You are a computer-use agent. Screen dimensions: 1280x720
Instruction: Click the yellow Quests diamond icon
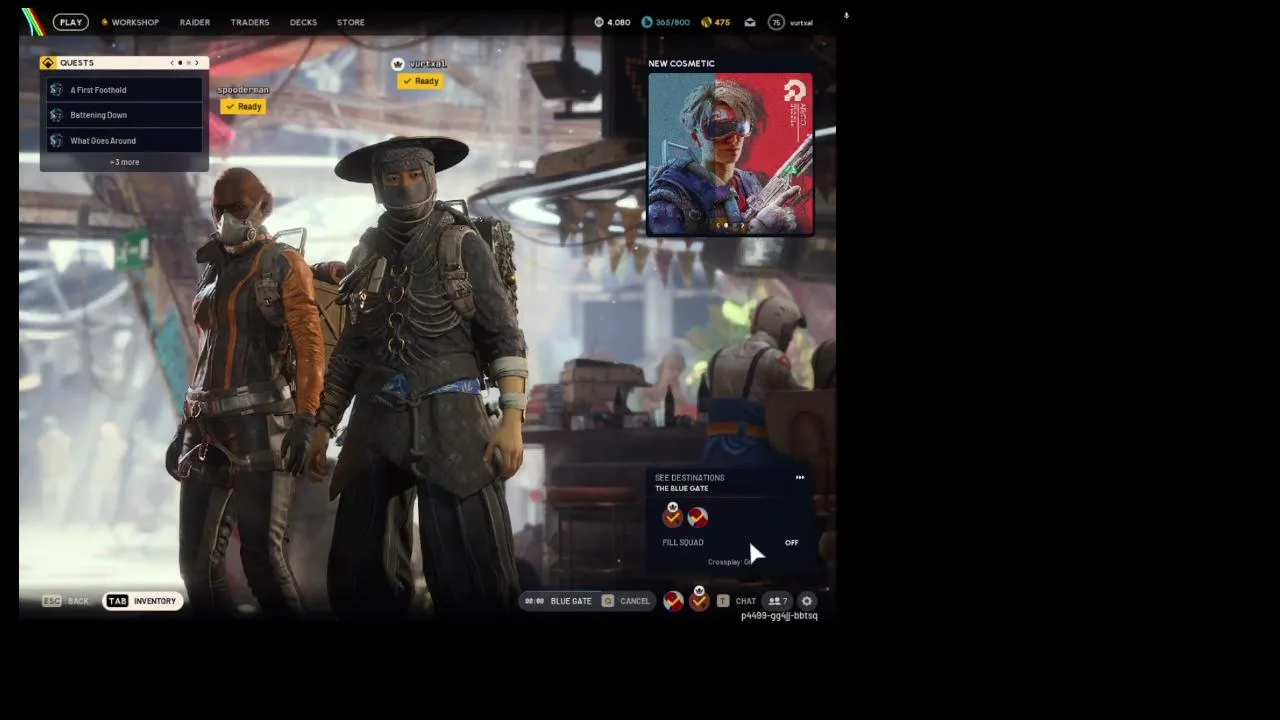48,63
